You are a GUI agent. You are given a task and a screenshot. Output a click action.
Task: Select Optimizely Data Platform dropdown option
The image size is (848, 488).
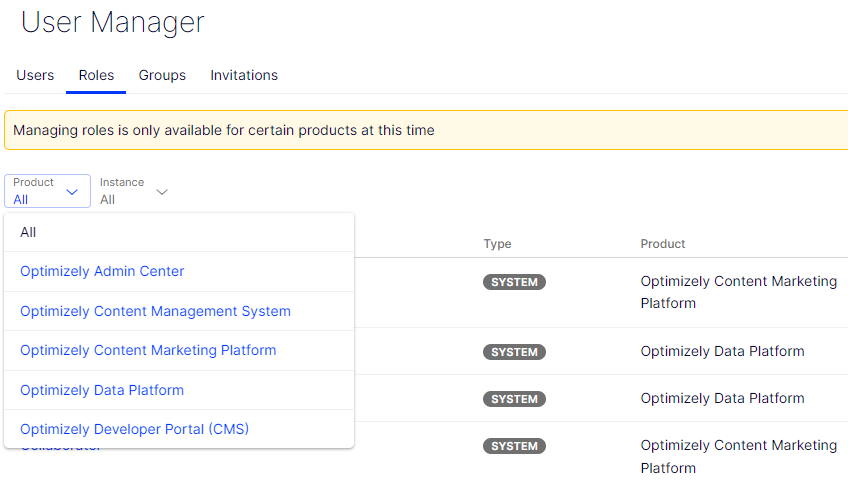click(179, 390)
